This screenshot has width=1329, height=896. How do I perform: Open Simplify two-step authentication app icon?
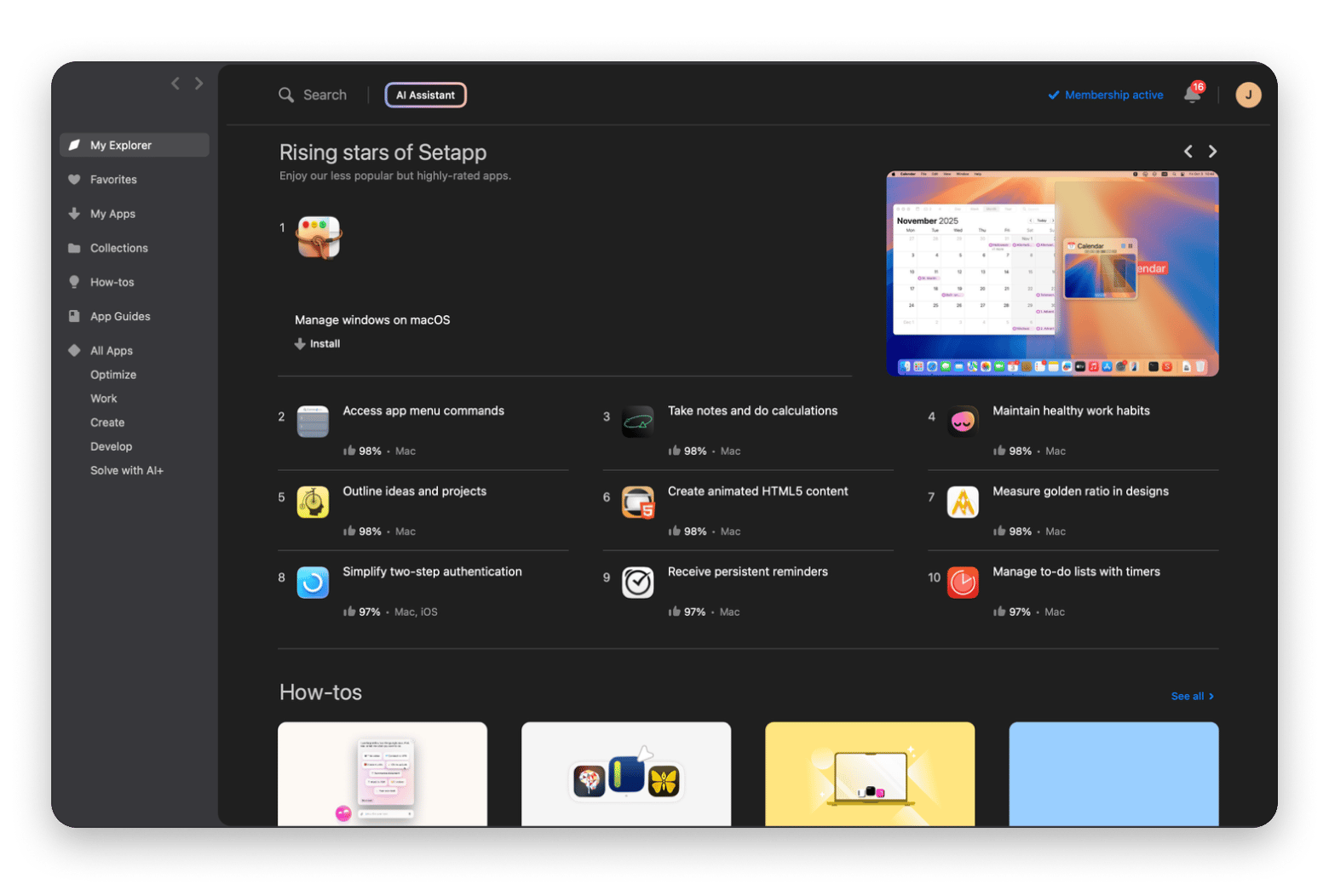[x=313, y=583]
